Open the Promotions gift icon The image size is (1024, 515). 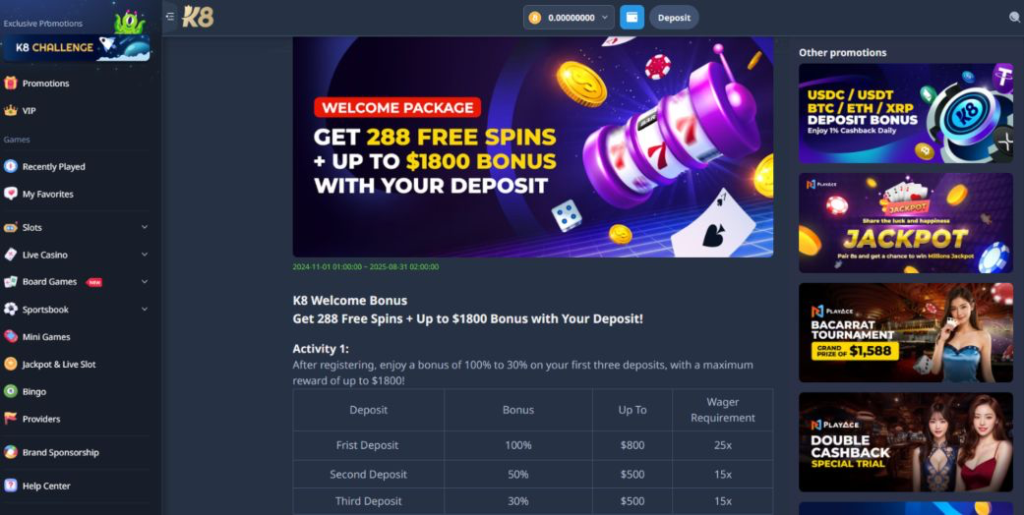pos(10,84)
